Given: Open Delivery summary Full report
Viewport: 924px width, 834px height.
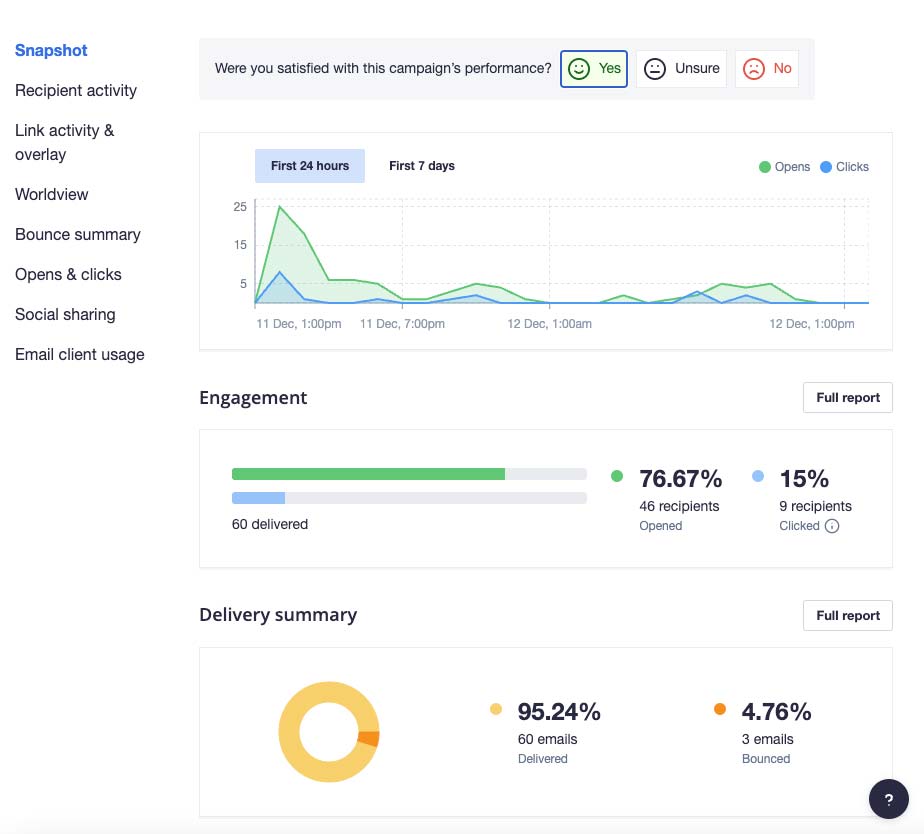Looking at the screenshot, I should point(847,615).
